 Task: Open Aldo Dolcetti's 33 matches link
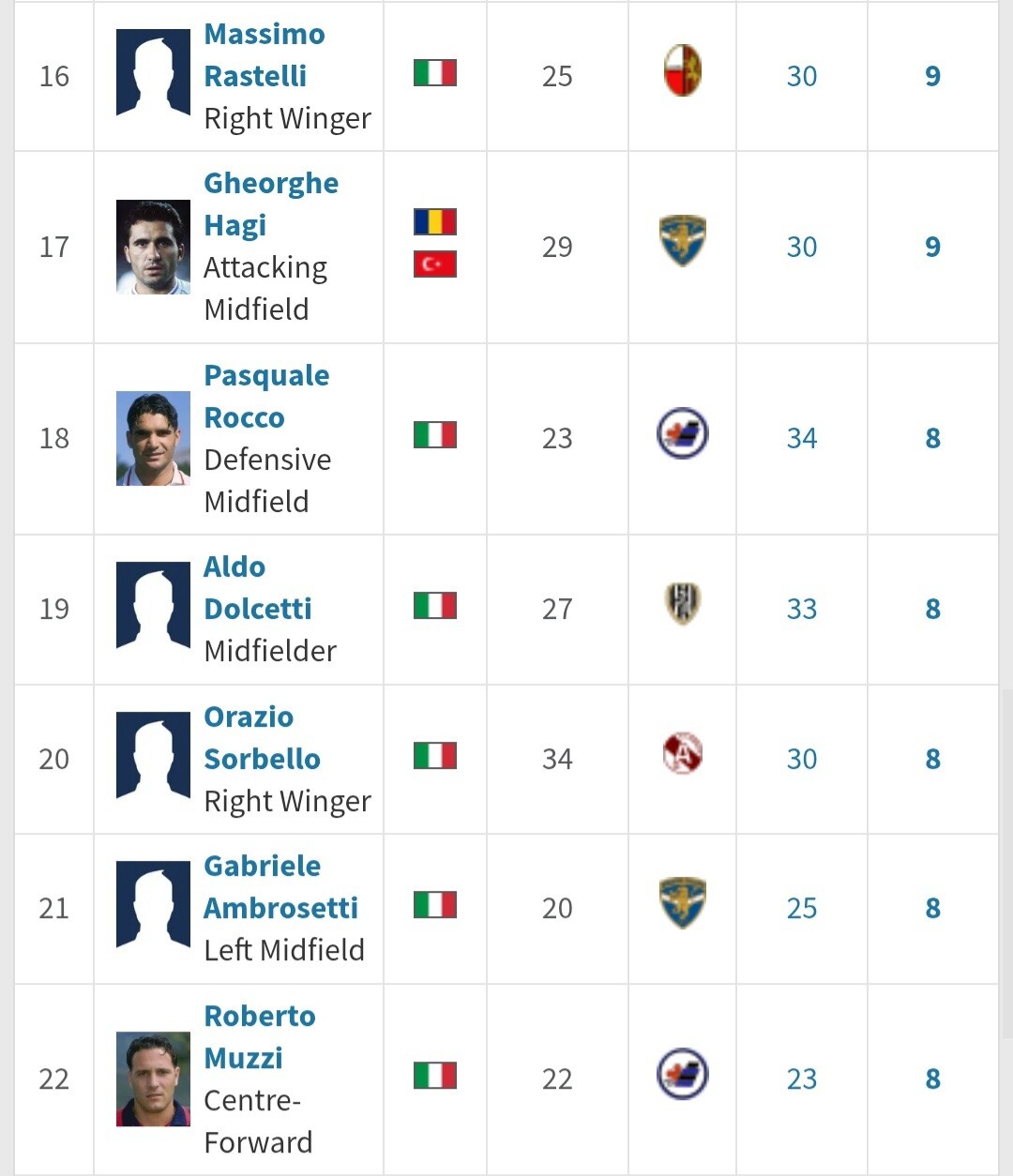[x=801, y=609]
